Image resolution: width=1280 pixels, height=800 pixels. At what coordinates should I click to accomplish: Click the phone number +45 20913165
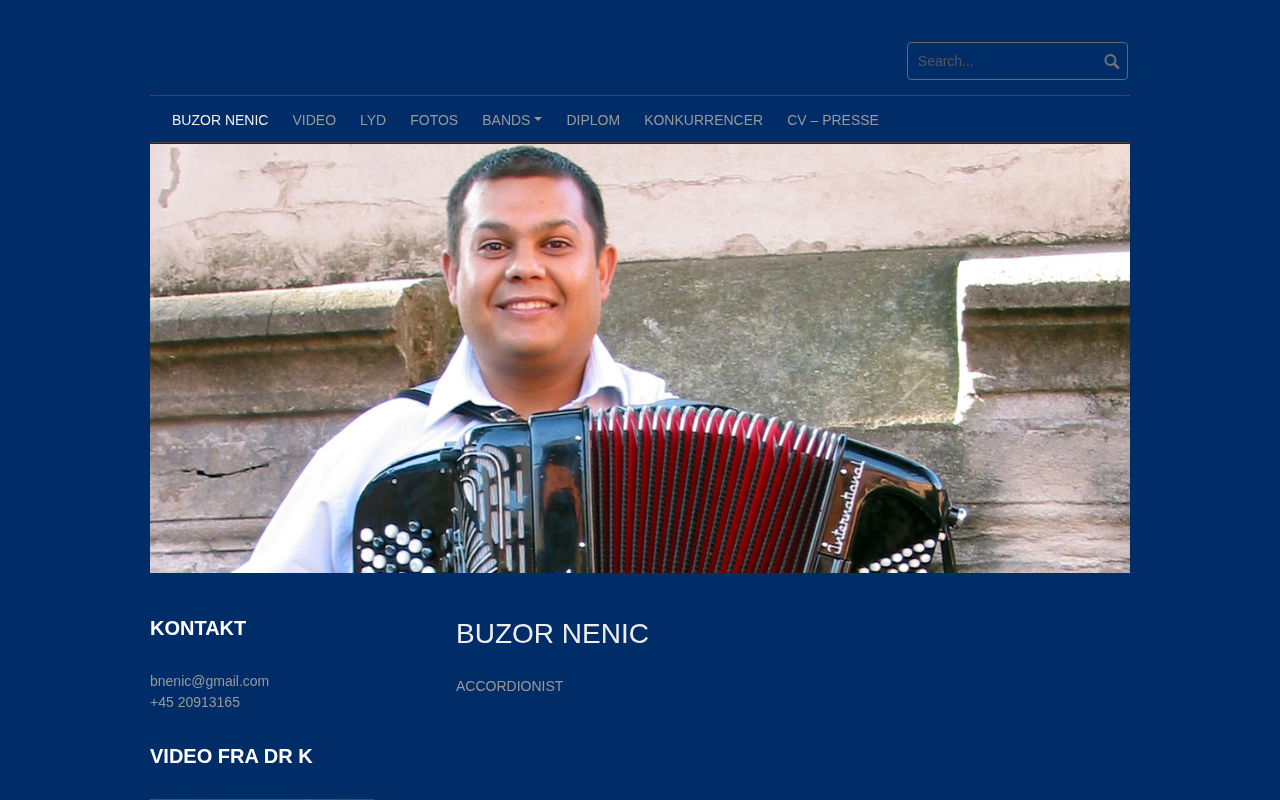tap(195, 702)
